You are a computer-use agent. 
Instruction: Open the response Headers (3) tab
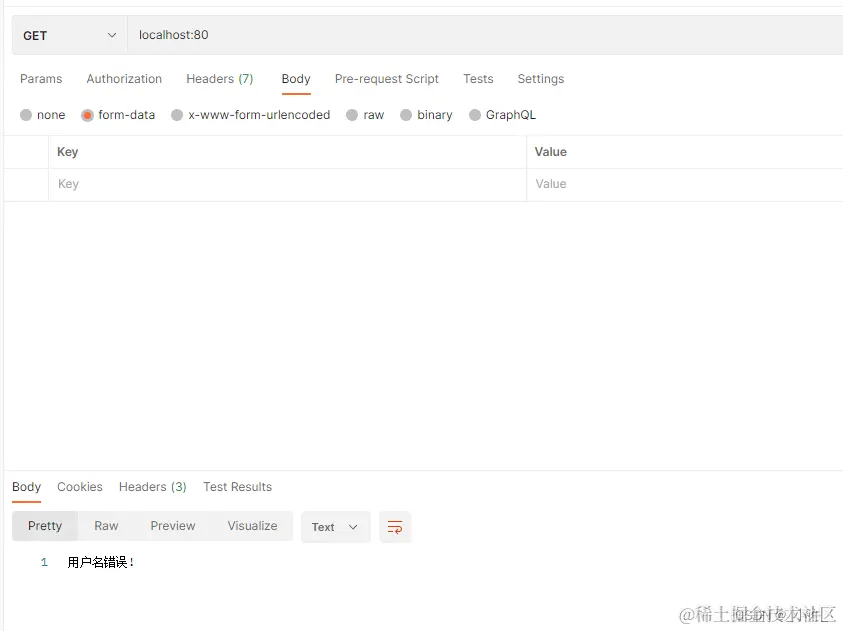click(x=153, y=487)
